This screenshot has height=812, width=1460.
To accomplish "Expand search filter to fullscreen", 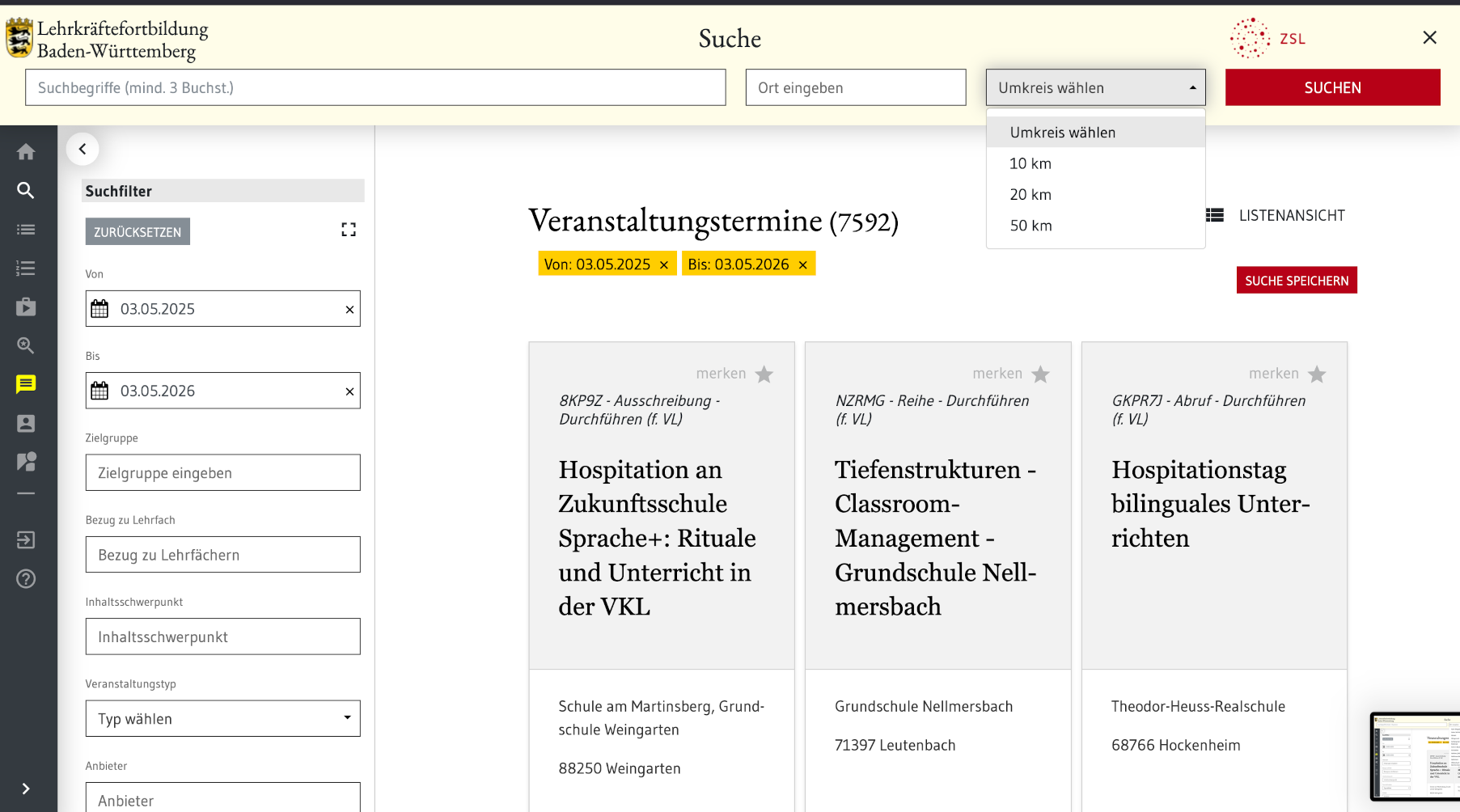I will point(349,230).
